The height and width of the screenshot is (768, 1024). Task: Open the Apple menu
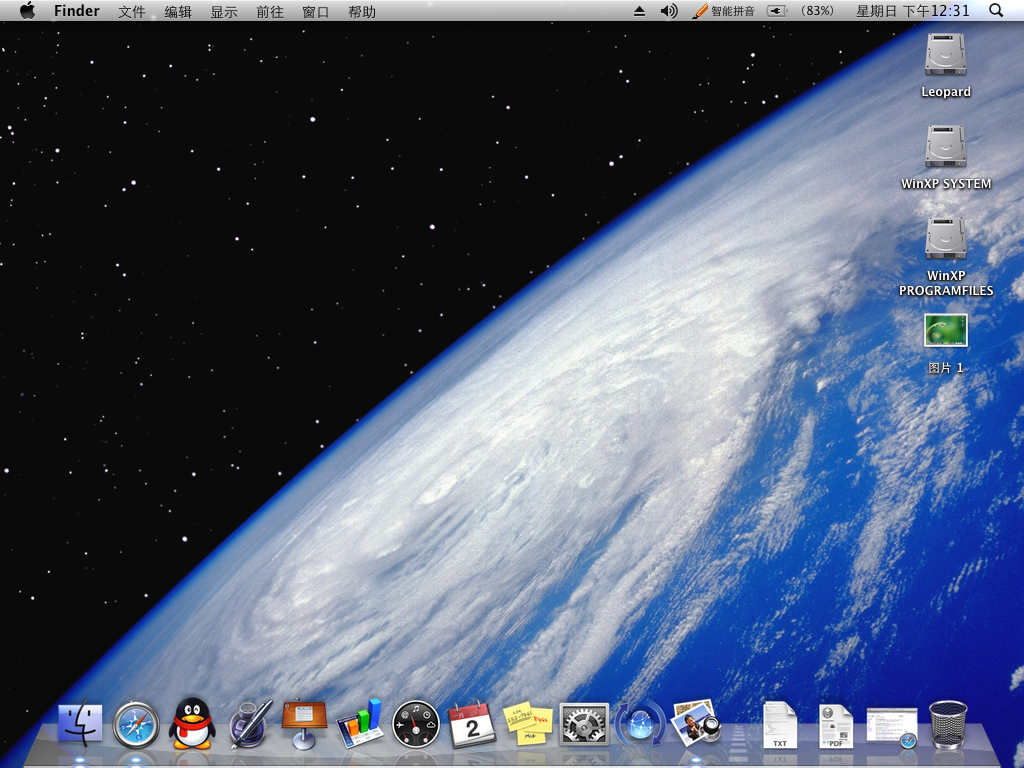pyautogui.click(x=27, y=10)
